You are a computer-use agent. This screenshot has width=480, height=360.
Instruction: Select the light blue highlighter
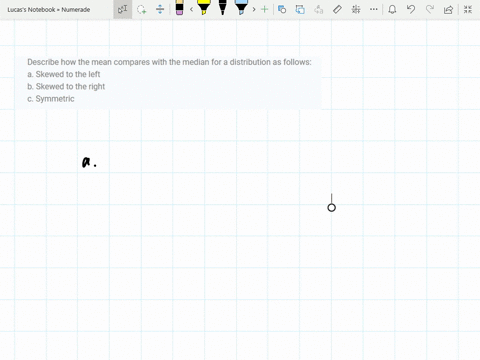click(241, 7)
